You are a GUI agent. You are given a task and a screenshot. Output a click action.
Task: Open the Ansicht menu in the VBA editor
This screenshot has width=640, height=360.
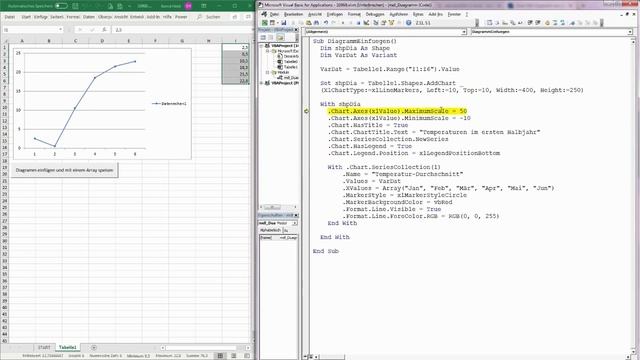click(x=315, y=14)
